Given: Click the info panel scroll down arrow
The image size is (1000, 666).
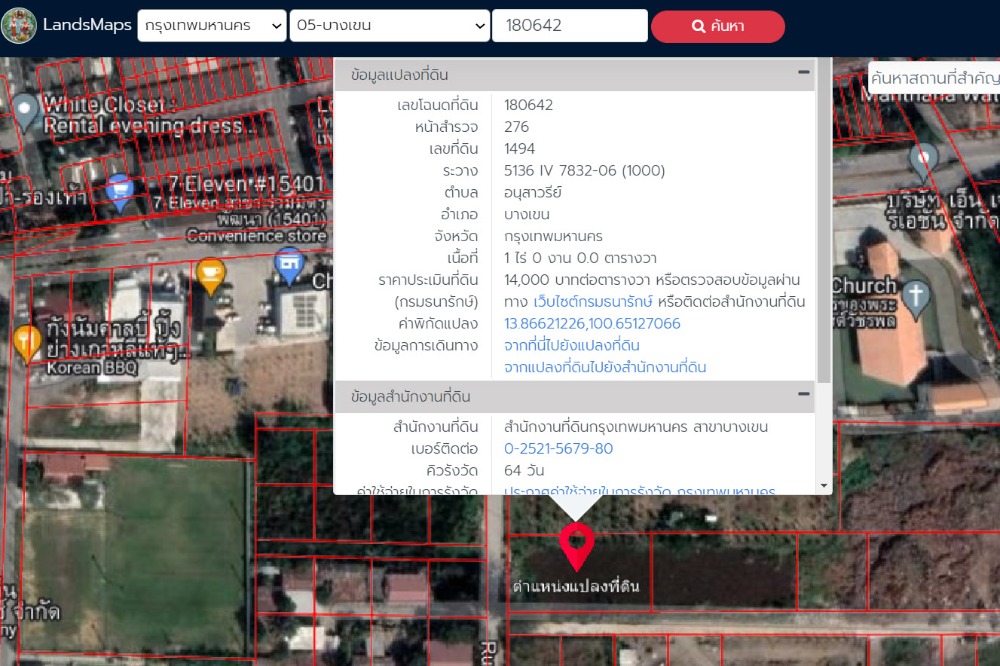Looking at the screenshot, I should (824, 486).
